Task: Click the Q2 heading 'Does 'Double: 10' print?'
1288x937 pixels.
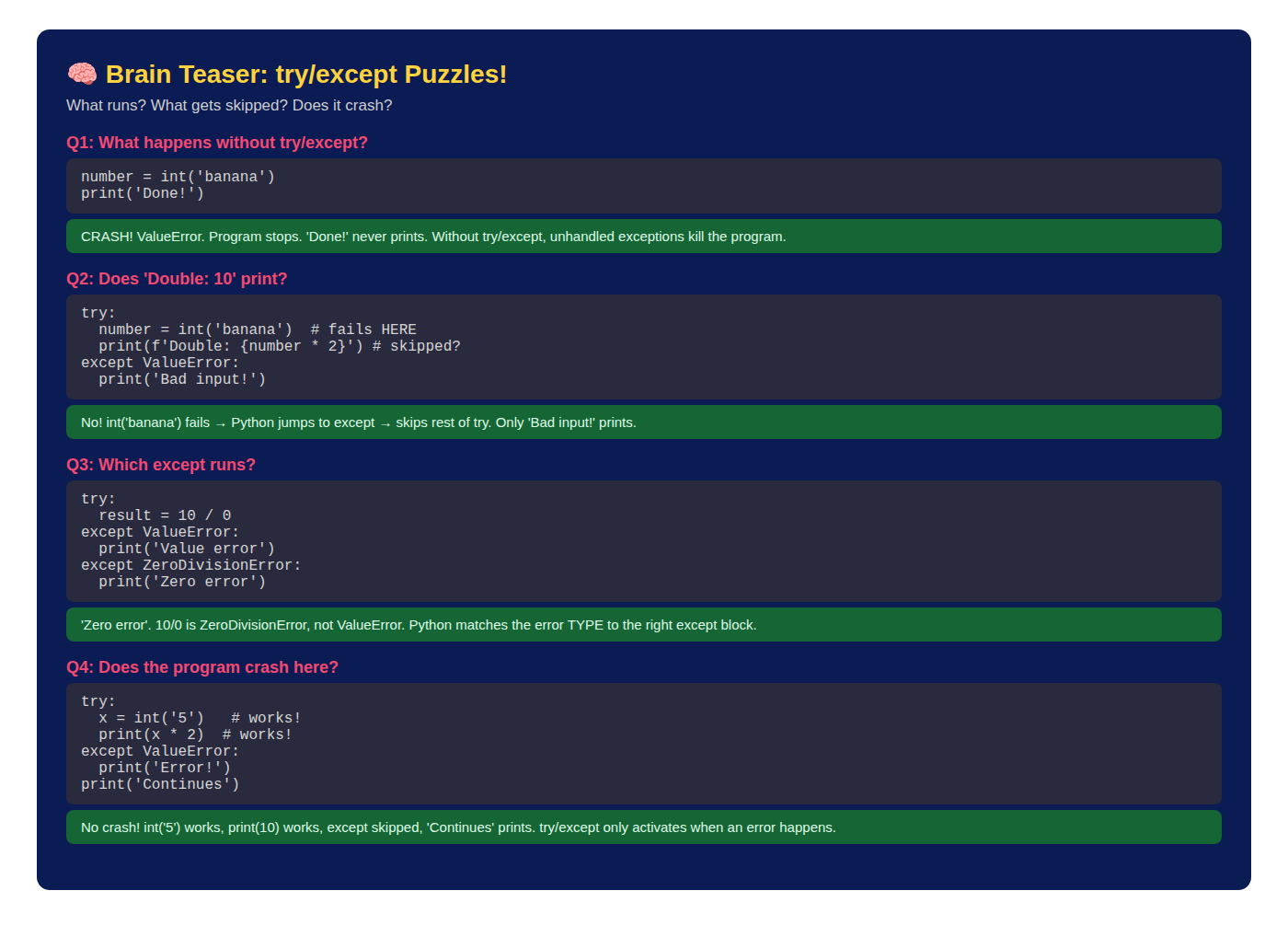Action: (177, 279)
